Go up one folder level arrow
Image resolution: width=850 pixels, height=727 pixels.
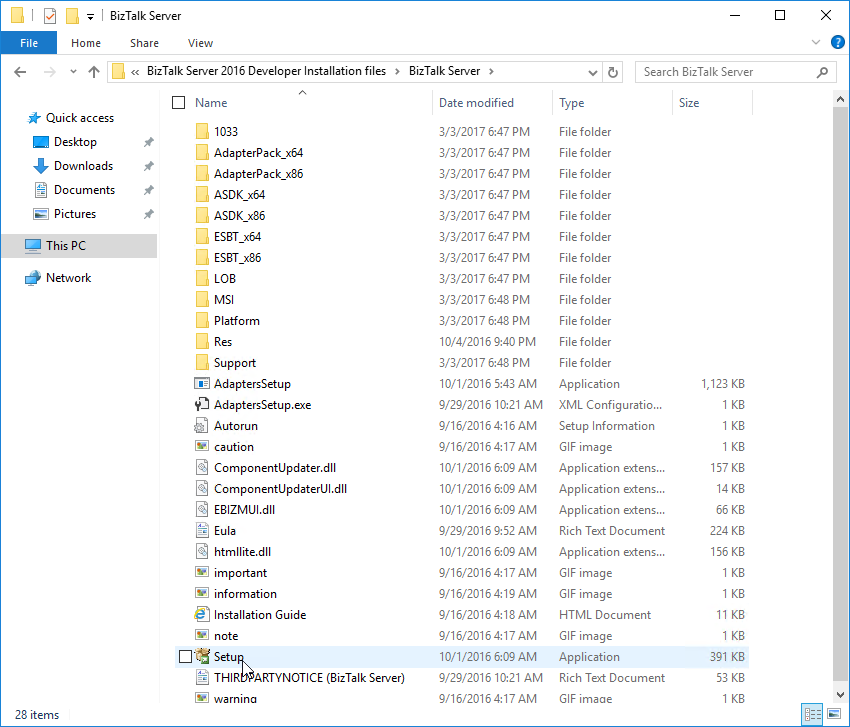click(x=94, y=72)
